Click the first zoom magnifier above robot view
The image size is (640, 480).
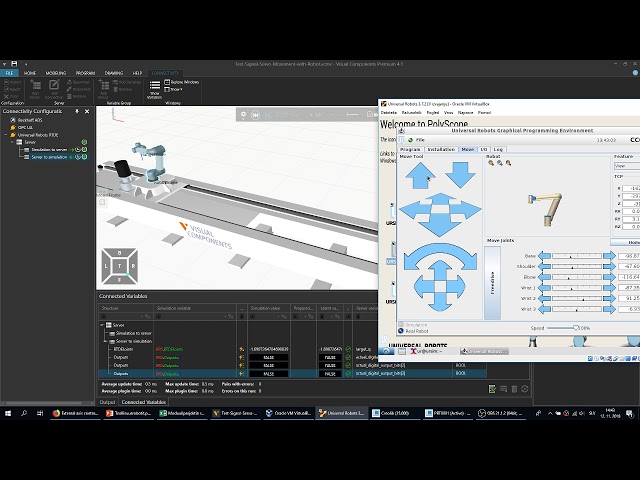click(x=491, y=164)
